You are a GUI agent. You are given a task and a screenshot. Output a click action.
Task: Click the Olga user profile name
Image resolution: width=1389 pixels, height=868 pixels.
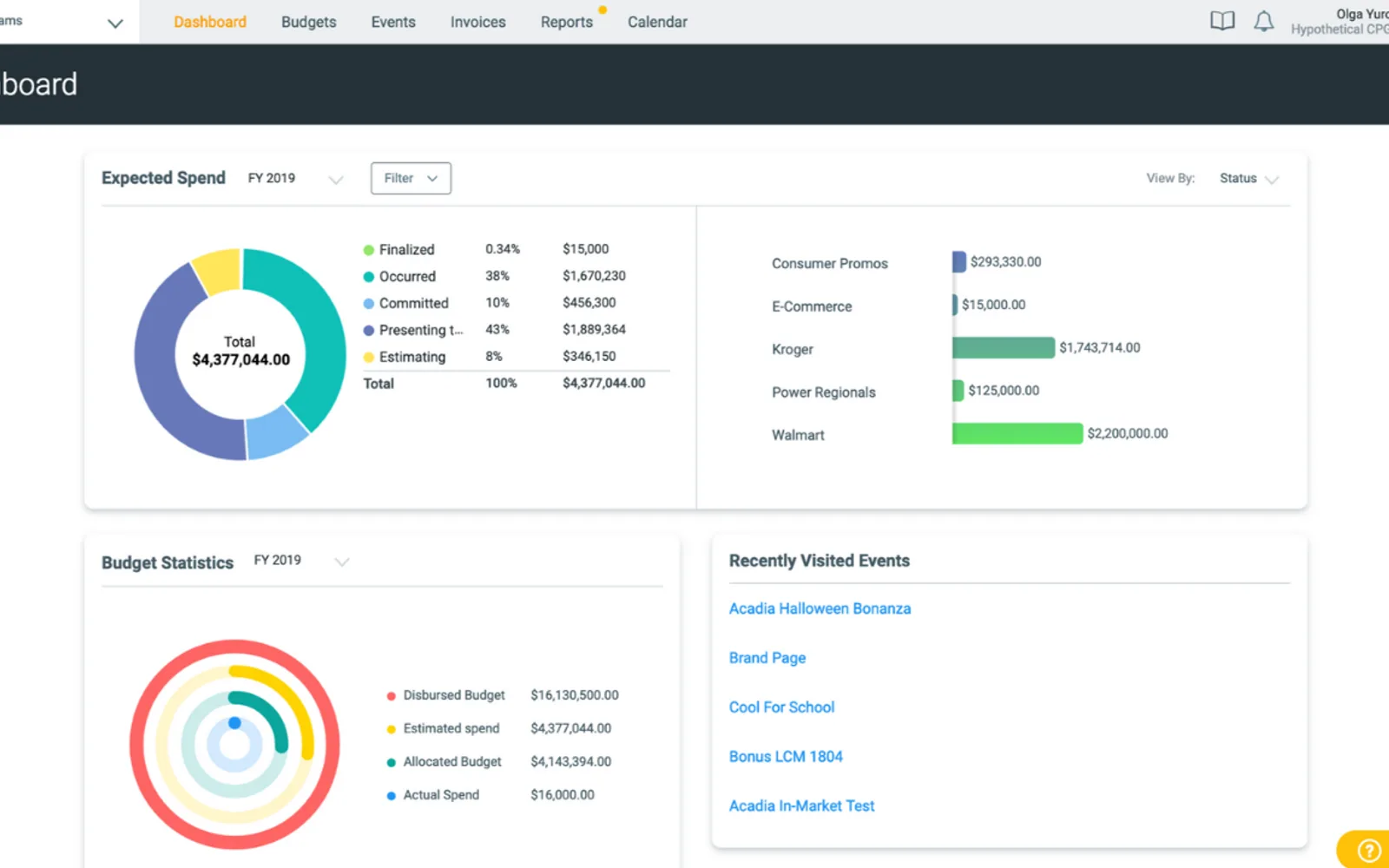pyautogui.click(x=1361, y=14)
